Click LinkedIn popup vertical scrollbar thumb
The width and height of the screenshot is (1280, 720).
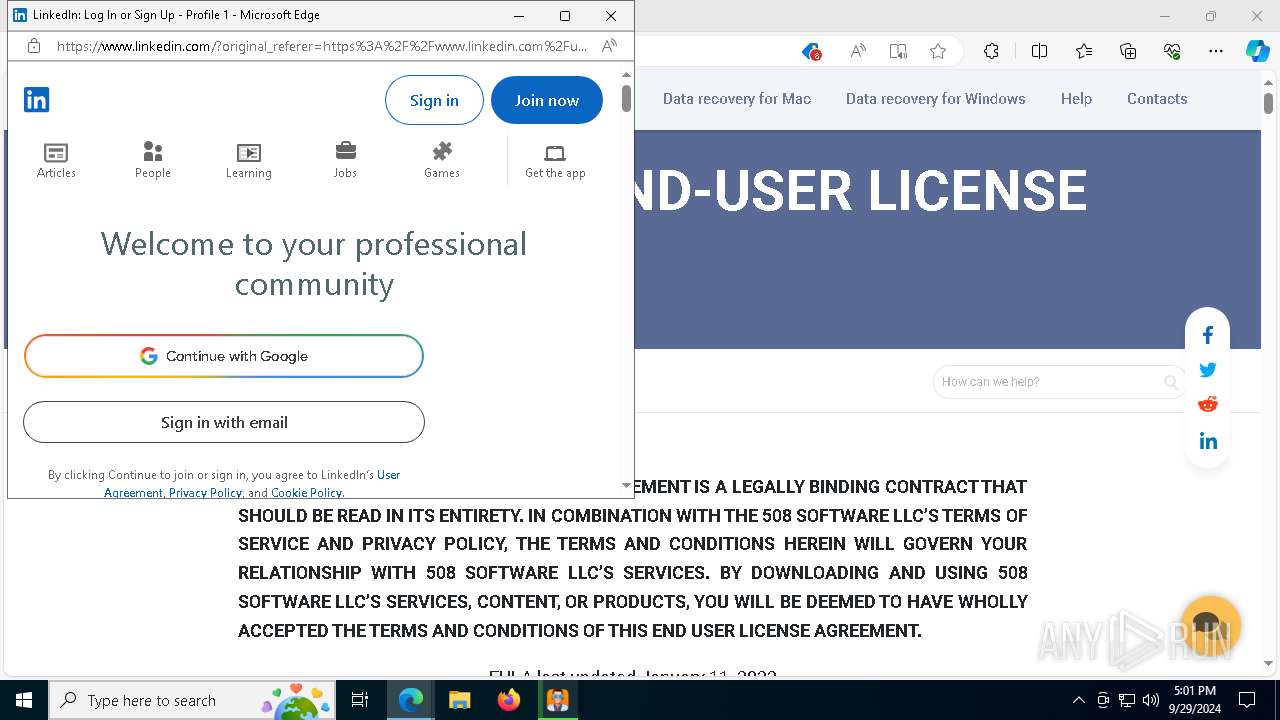(626, 98)
